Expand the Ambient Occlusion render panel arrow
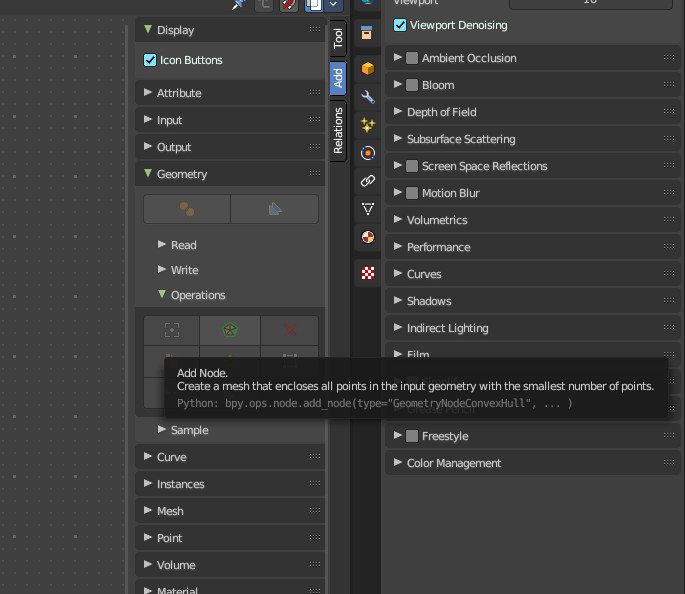The width and height of the screenshot is (685, 594). [398, 58]
